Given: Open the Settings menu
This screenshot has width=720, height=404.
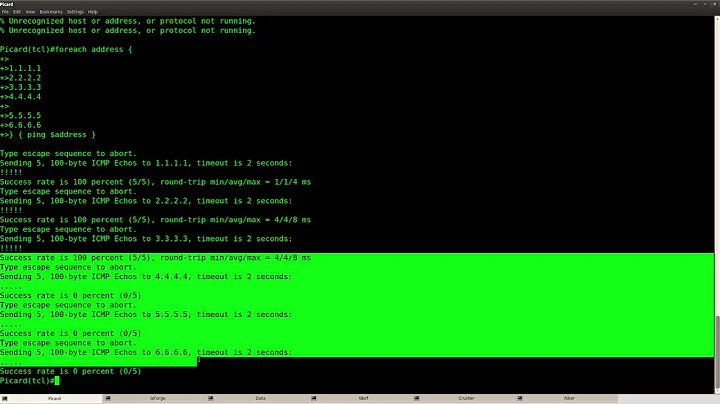Looking at the screenshot, I should point(75,12).
